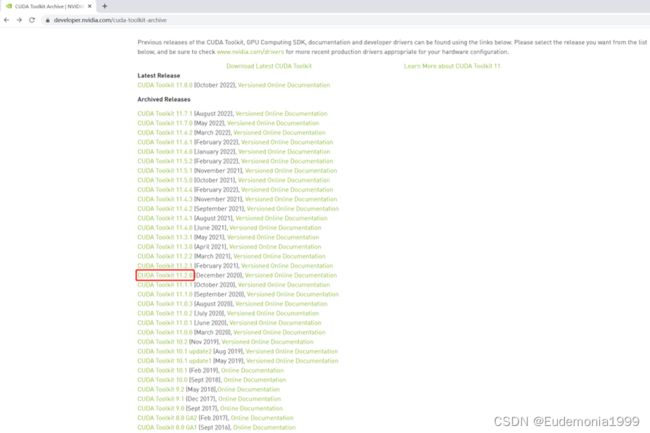The height and width of the screenshot is (433, 650).
Task: Open CUDA Toolkit 9.2 link
Action: pos(161,390)
